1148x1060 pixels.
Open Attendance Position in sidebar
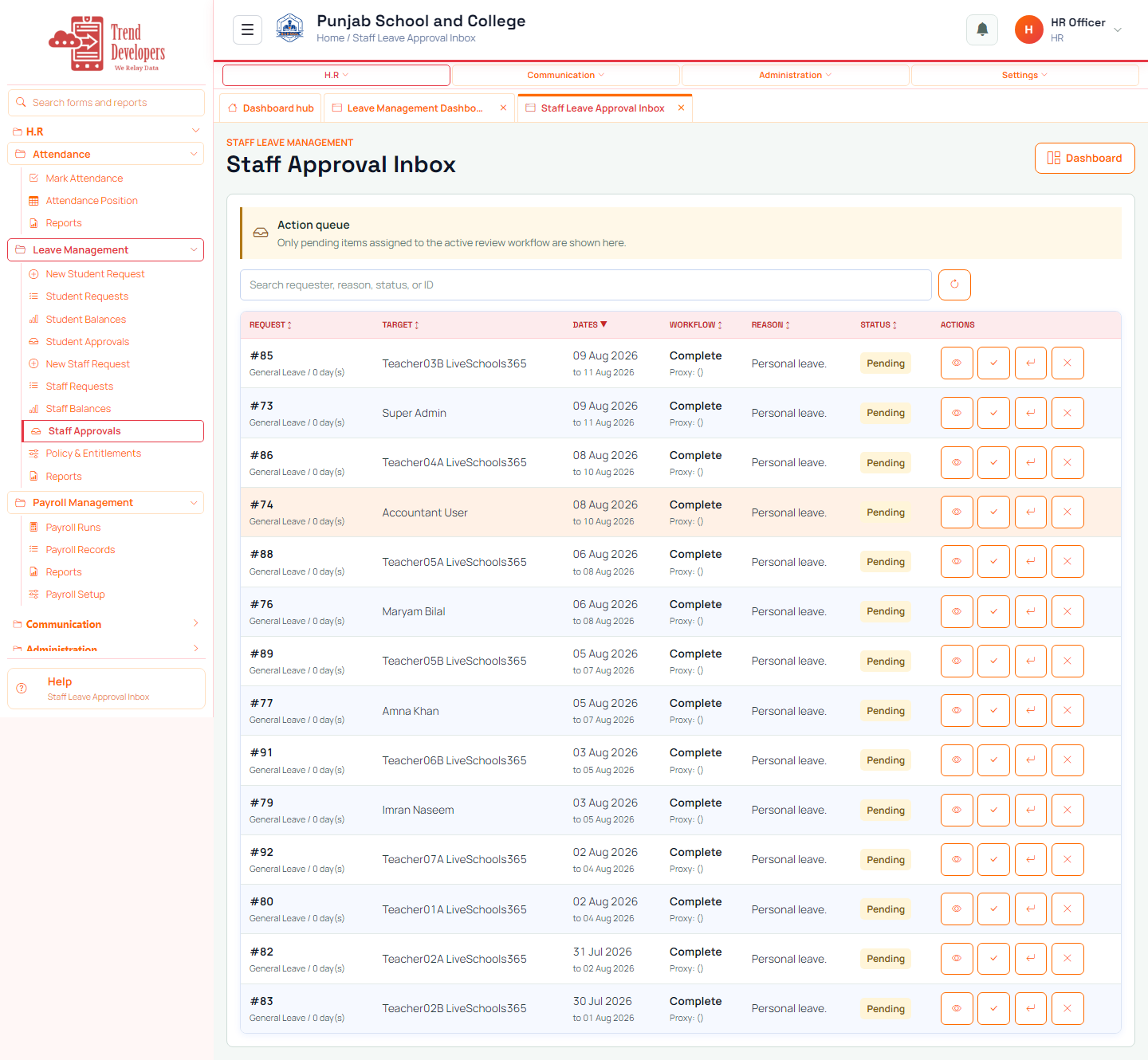point(92,200)
